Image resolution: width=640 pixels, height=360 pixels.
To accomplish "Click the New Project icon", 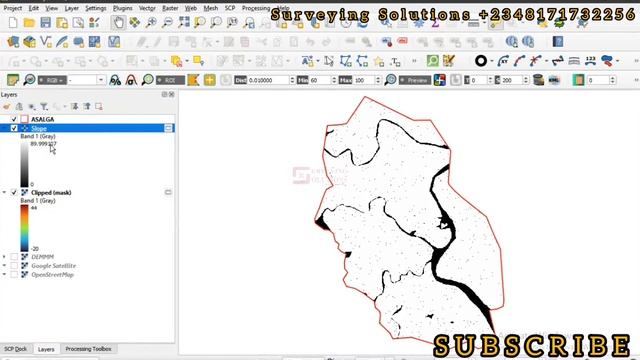I will pyautogui.click(x=13, y=22).
